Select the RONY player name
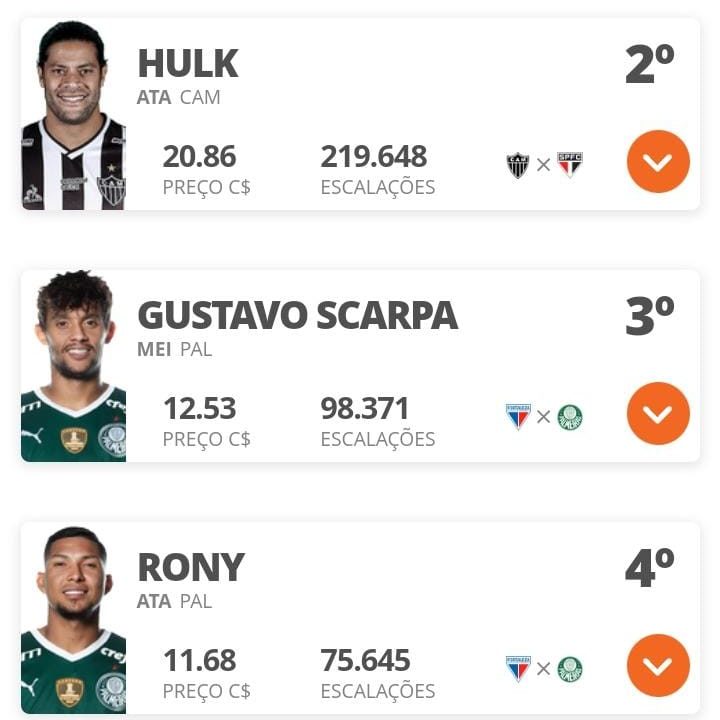The width and height of the screenshot is (720, 720). (x=191, y=568)
